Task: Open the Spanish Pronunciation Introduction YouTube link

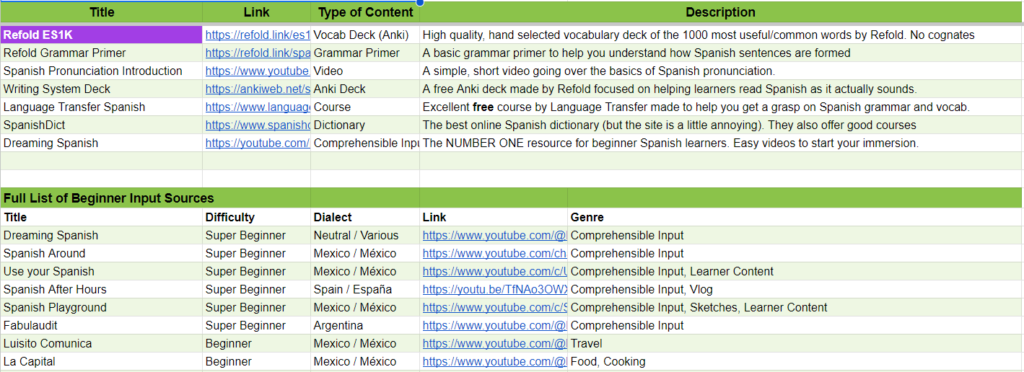Action: (x=257, y=70)
